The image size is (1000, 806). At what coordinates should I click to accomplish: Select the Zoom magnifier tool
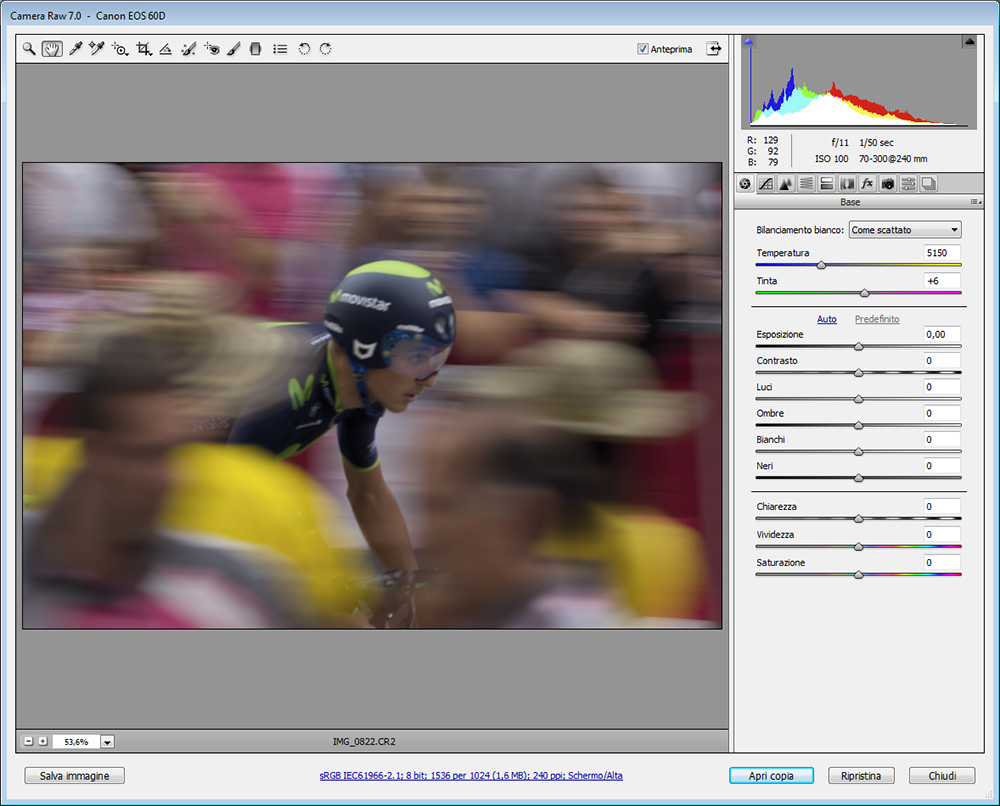[x=29, y=48]
